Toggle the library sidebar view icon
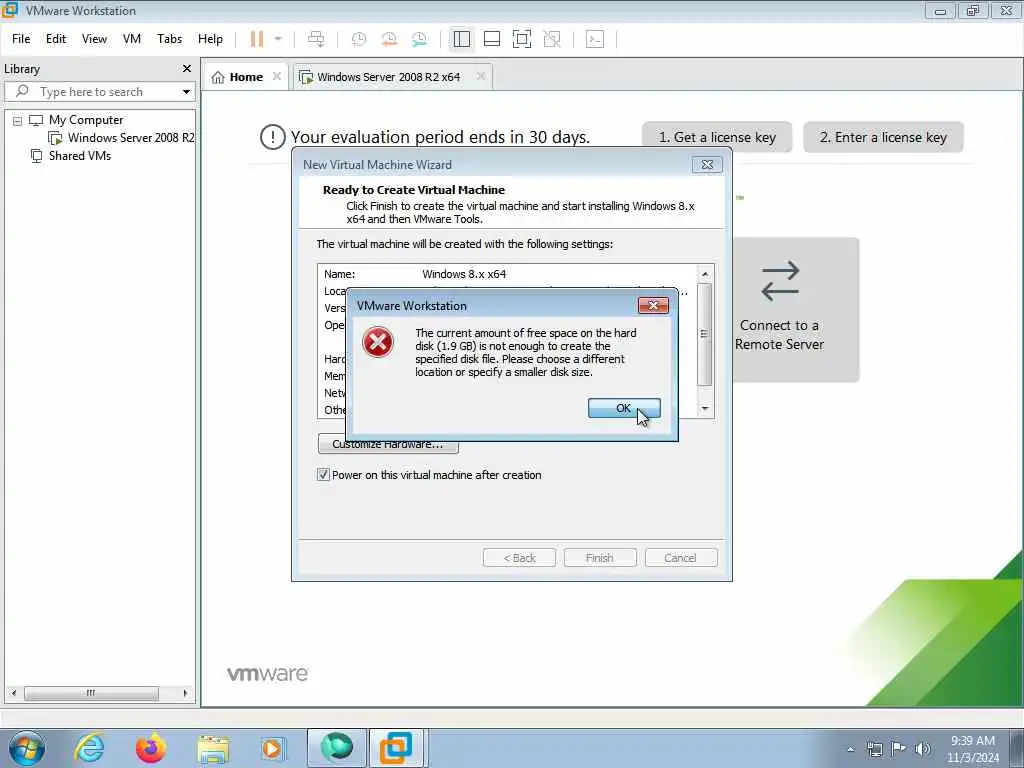The width and height of the screenshot is (1024, 768). click(x=462, y=39)
